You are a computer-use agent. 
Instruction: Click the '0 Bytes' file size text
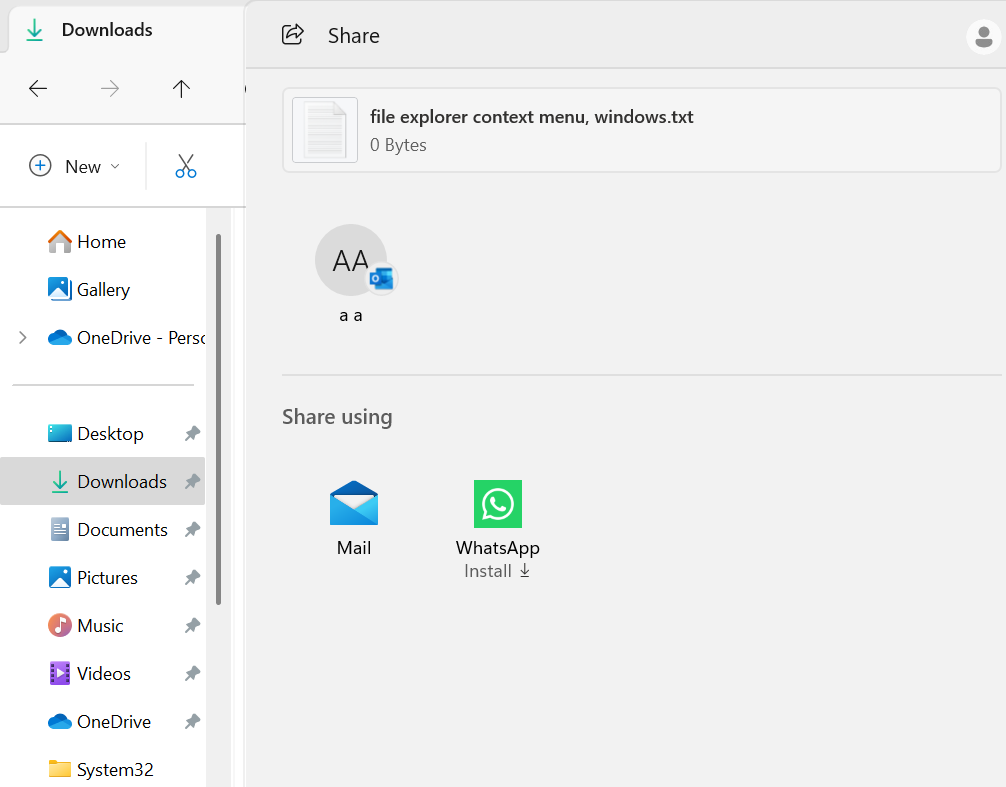[x=398, y=145]
